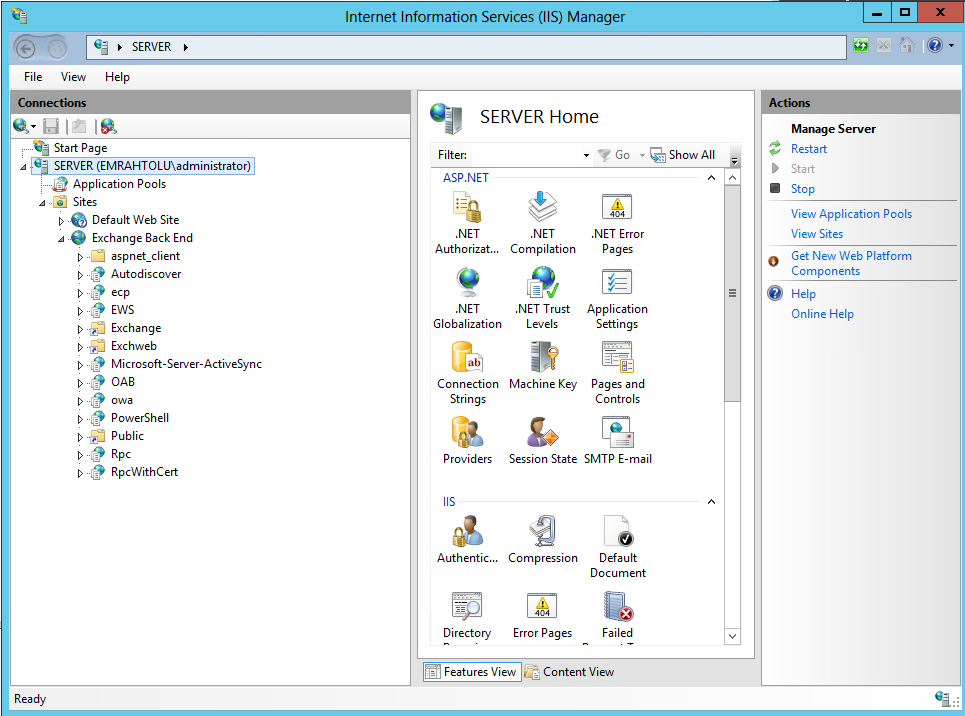The image size is (965, 716).
Task: Collapse the SERVER node in tree
Action: 23,167
